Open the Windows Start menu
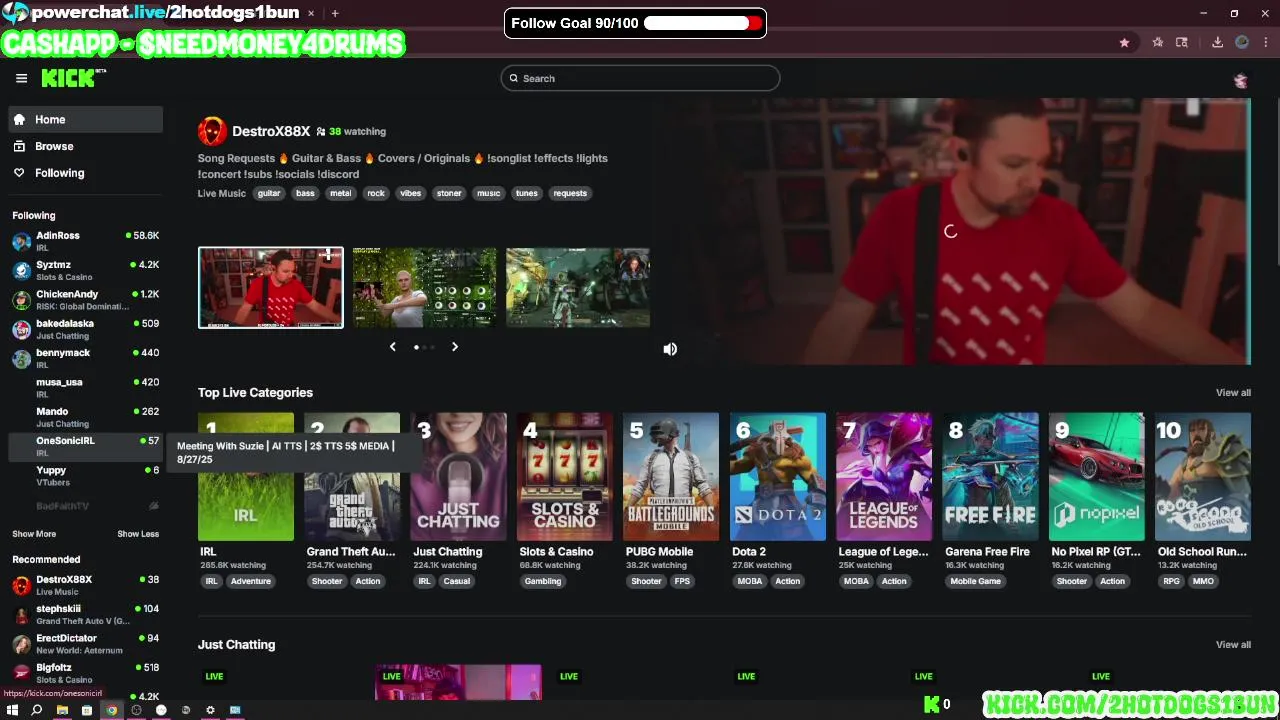 (x=12, y=710)
